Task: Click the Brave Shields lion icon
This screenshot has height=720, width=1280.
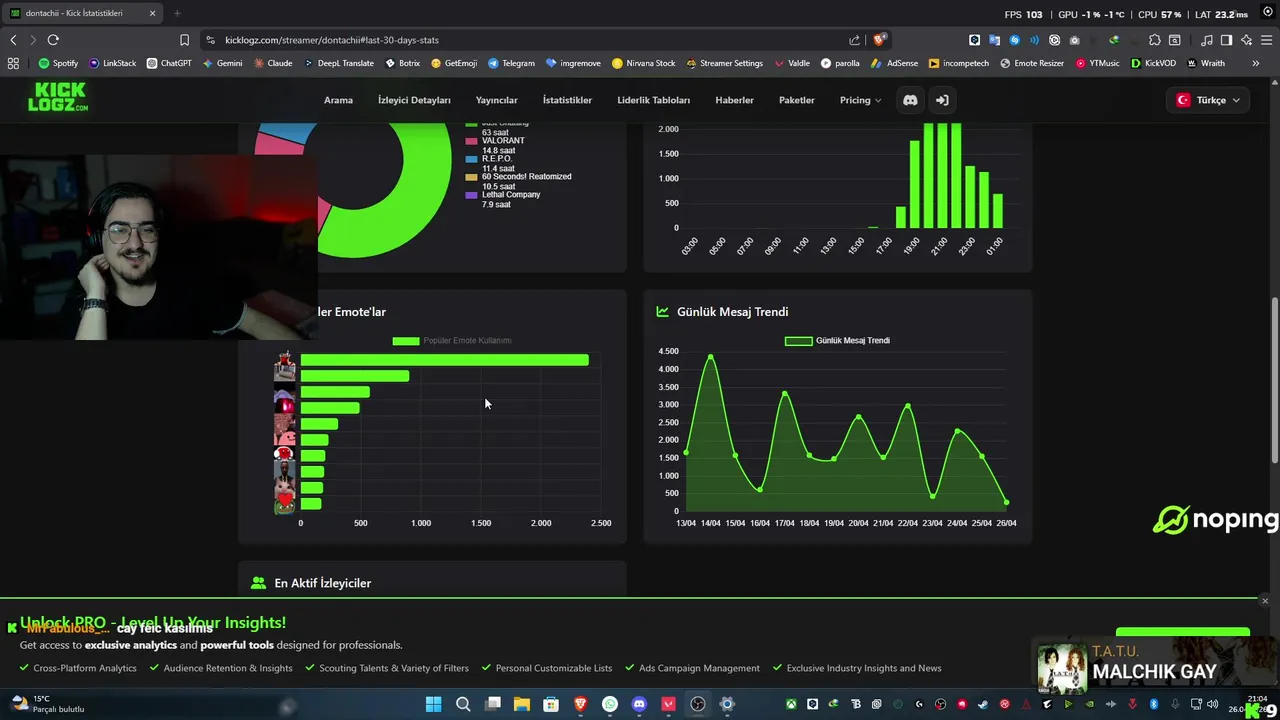Action: [879, 40]
